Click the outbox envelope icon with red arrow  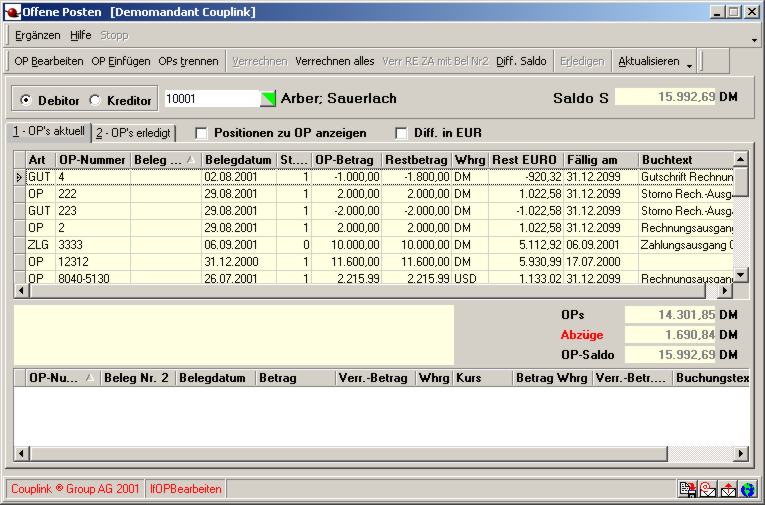728,489
